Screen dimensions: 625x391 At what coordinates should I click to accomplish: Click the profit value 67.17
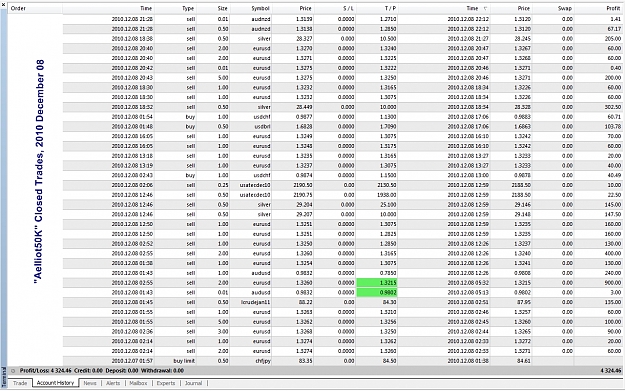tap(614, 29)
